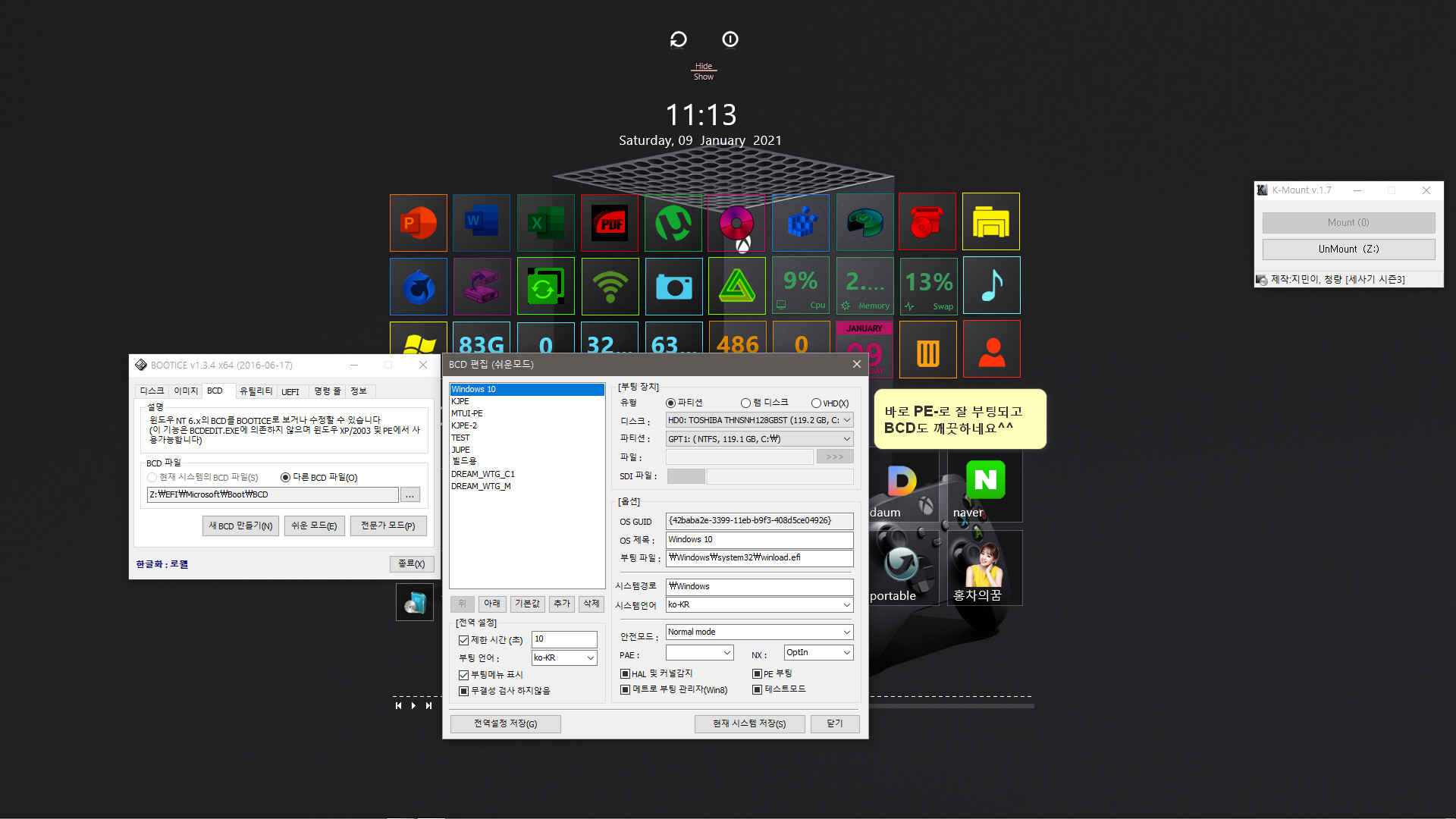
Task: Click 현재 시스템 저장(S) button
Action: [749, 723]
